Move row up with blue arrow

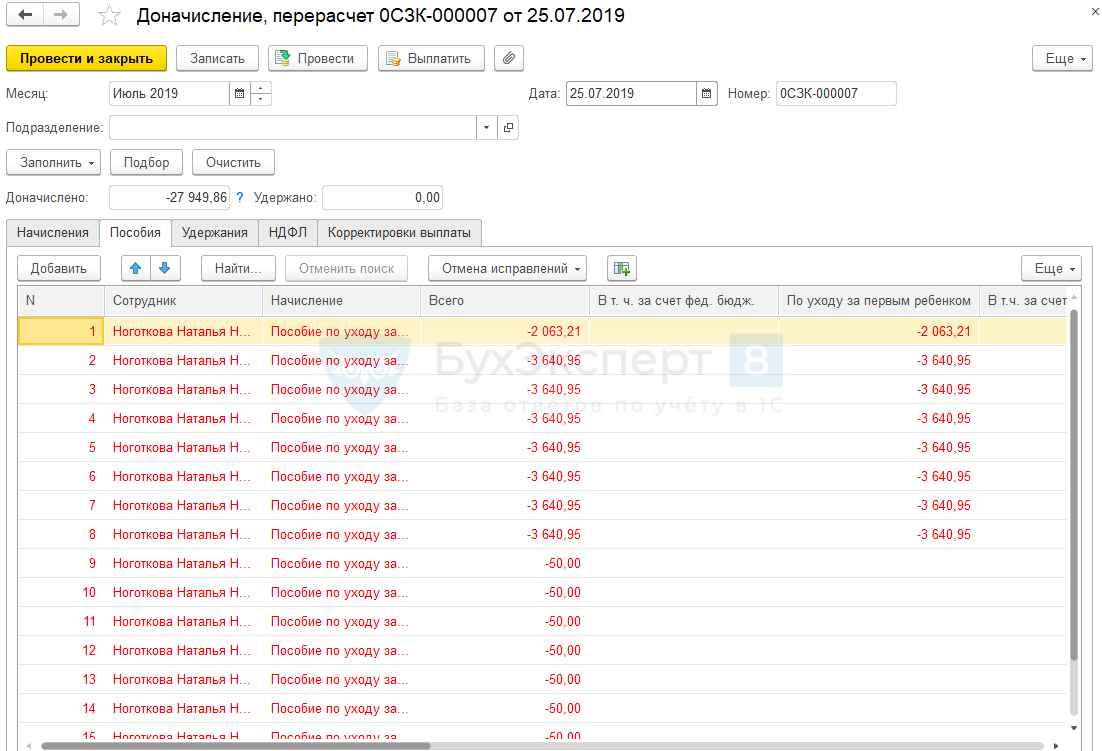136,268
